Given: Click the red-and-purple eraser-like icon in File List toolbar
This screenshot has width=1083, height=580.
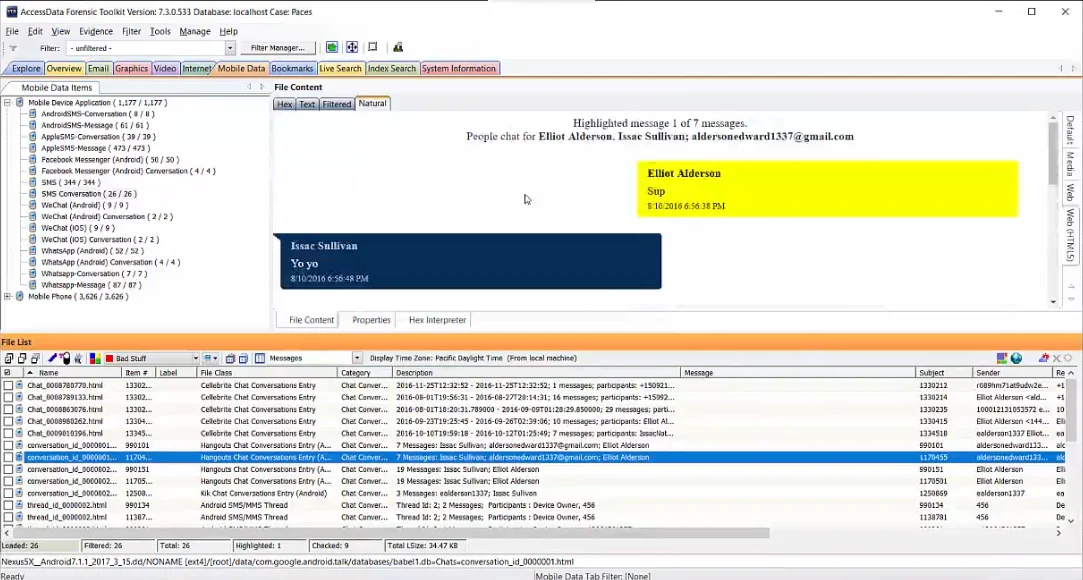Looking at the screenshot, I should (x=1044, y=358).
